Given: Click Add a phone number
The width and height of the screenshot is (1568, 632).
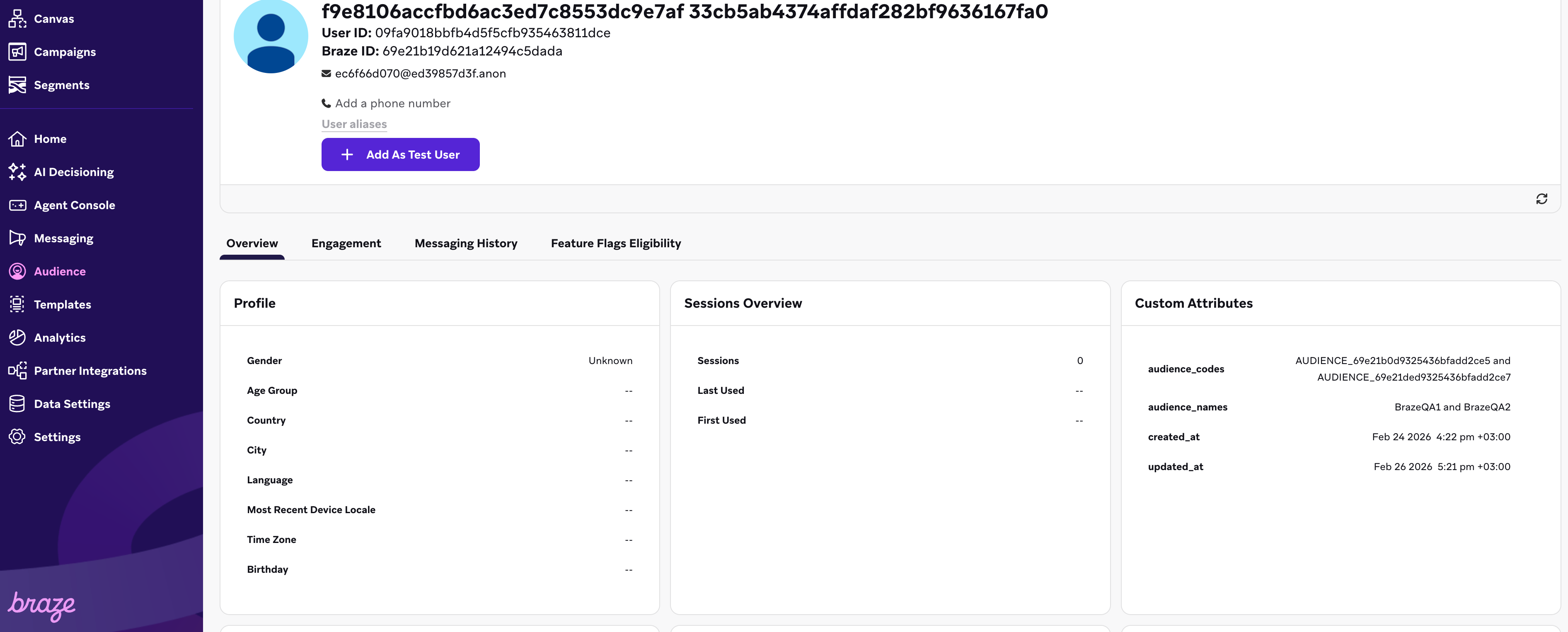Looking at the screenshot, I should tap(392, 104).
